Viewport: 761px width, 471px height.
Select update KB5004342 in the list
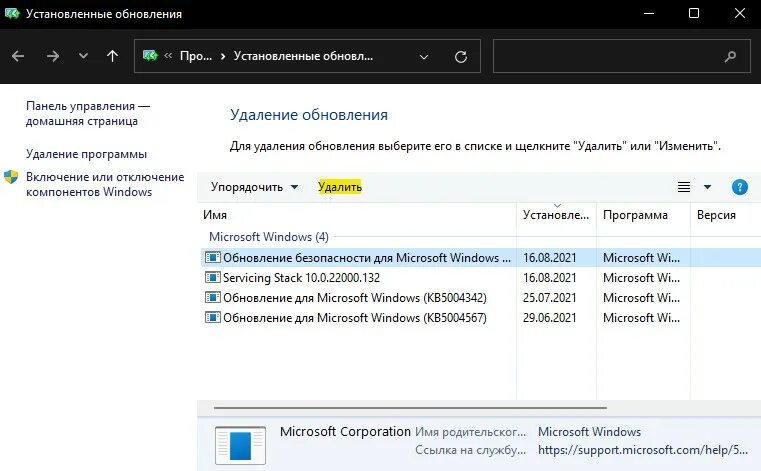tap(355, 298)
